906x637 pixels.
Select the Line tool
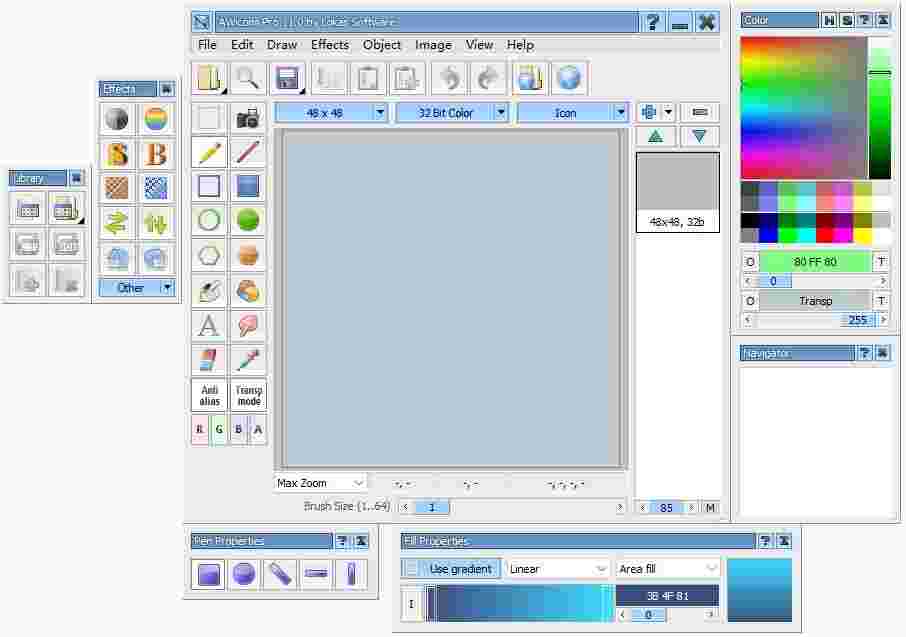pyautogui.click(x=247, y=152)
